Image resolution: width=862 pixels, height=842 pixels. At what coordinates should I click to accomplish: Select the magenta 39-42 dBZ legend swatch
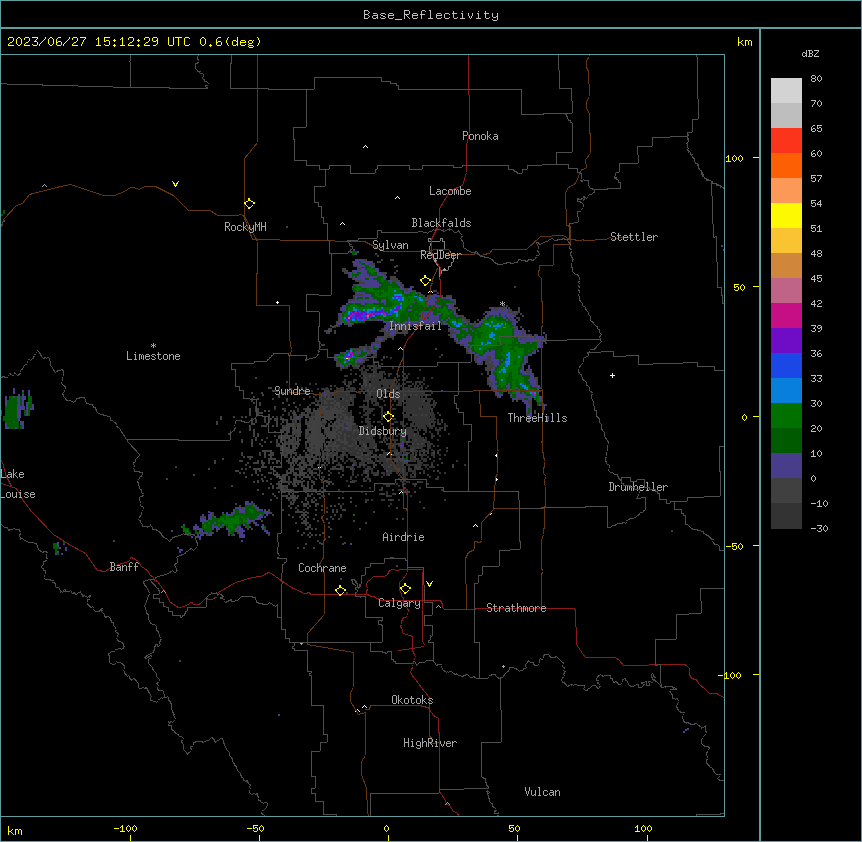(786, 315)
